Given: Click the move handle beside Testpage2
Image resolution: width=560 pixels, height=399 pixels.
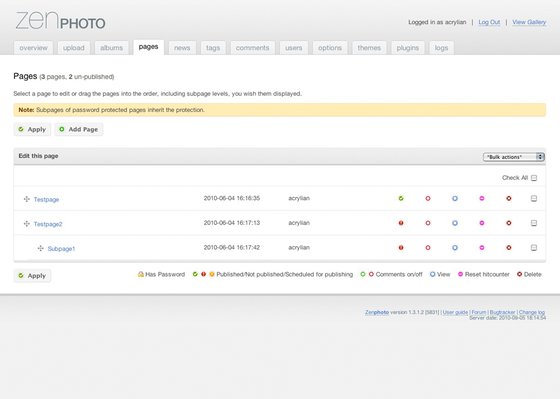Looking at the screenshot, I should point(26,224).
